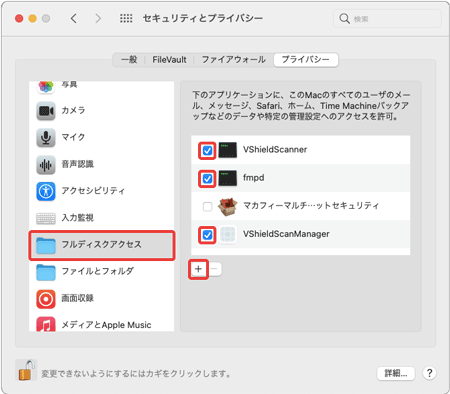Add an application with plus button
450x394 pixels.
pos(198,269)
